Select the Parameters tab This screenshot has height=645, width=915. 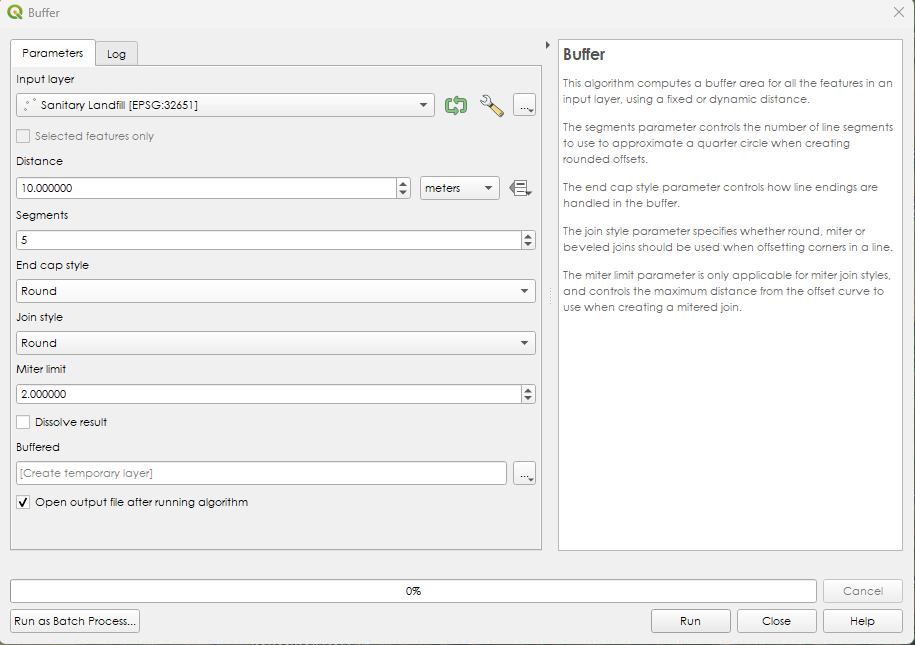pyautogui.click(x=53, y=53)
